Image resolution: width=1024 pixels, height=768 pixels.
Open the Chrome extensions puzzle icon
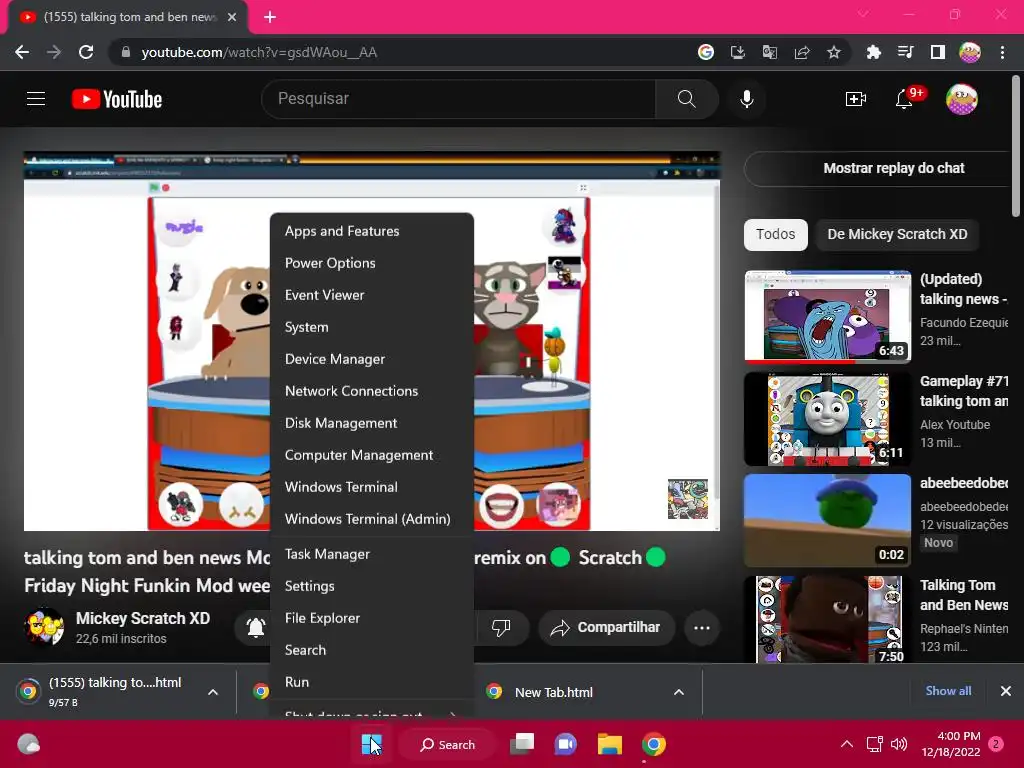[873, 52]
